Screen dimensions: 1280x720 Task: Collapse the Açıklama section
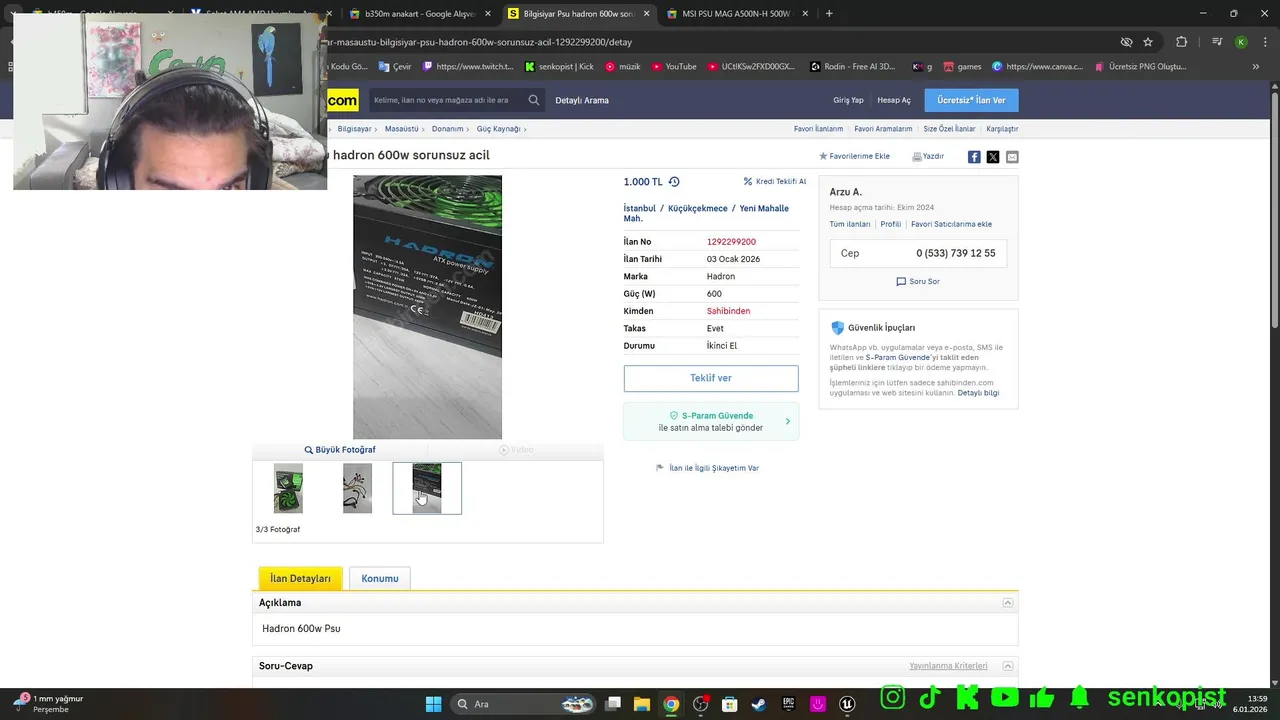point(1008,603)
